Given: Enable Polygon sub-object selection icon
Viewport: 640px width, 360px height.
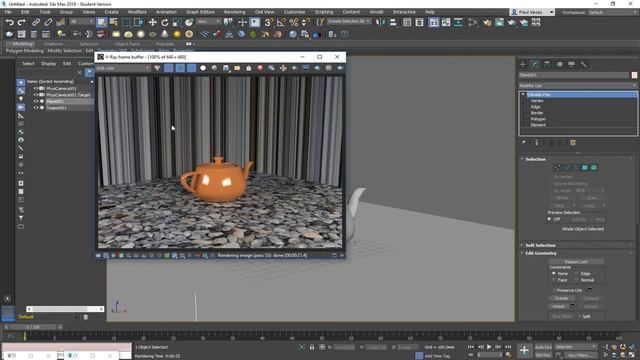Looking at the screenshot, I should 584,168.
